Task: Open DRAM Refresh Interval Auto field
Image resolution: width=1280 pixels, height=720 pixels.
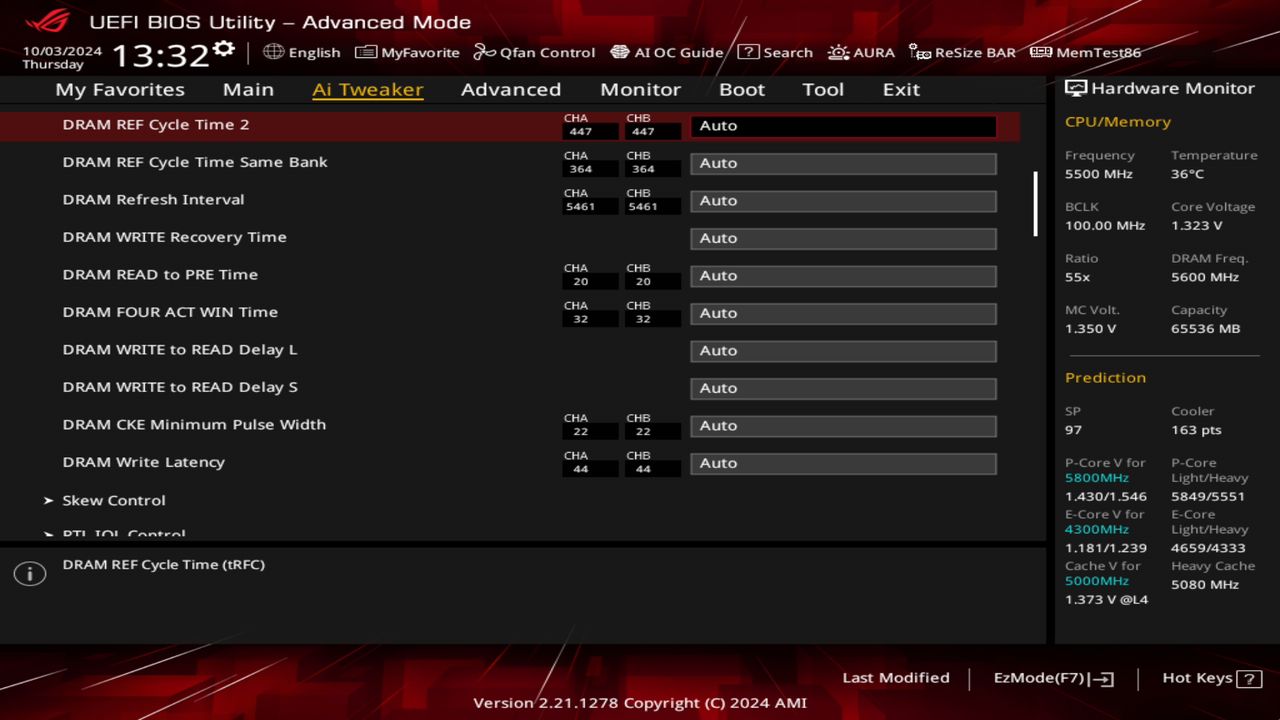Action: click(x=843, y=201)
